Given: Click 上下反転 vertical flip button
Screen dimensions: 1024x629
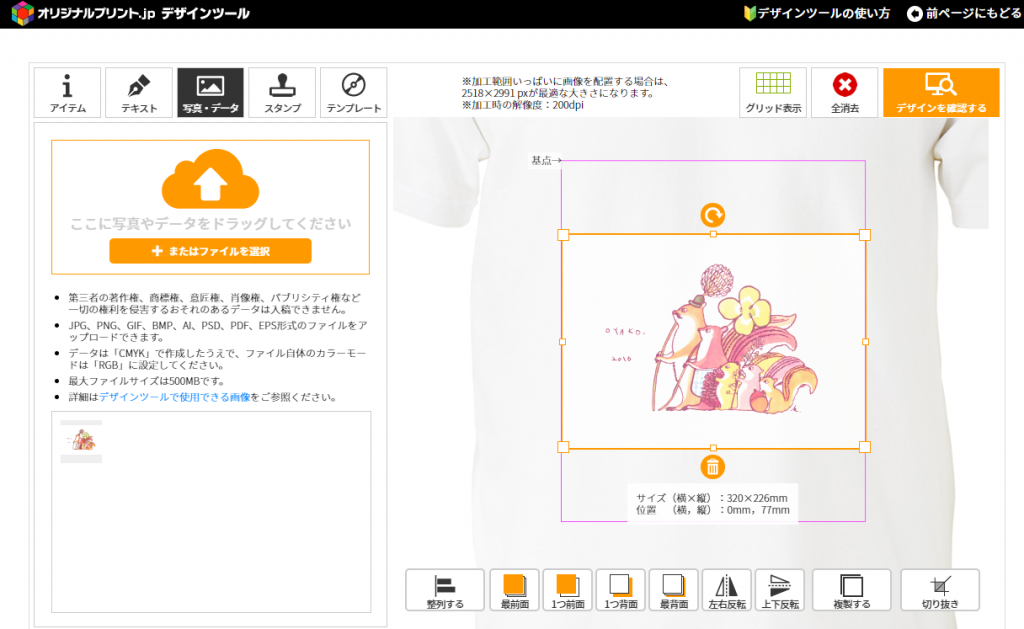Looking at the screenshot, I should click(780, 590).
